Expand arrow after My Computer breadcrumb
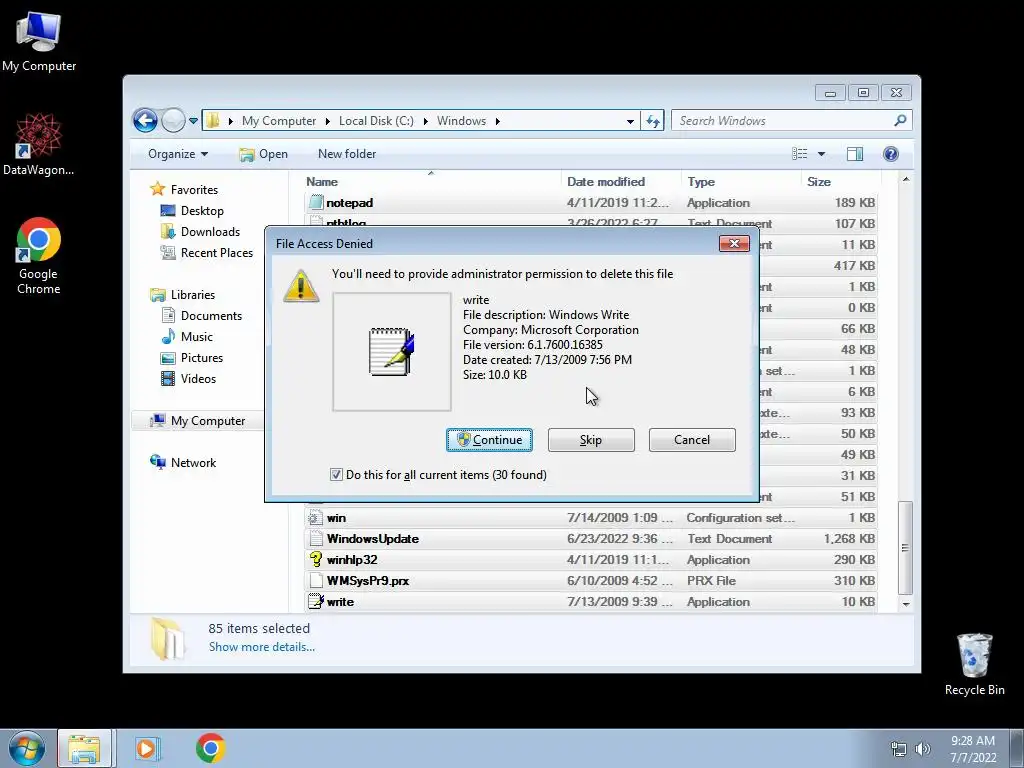 point(327,121)
